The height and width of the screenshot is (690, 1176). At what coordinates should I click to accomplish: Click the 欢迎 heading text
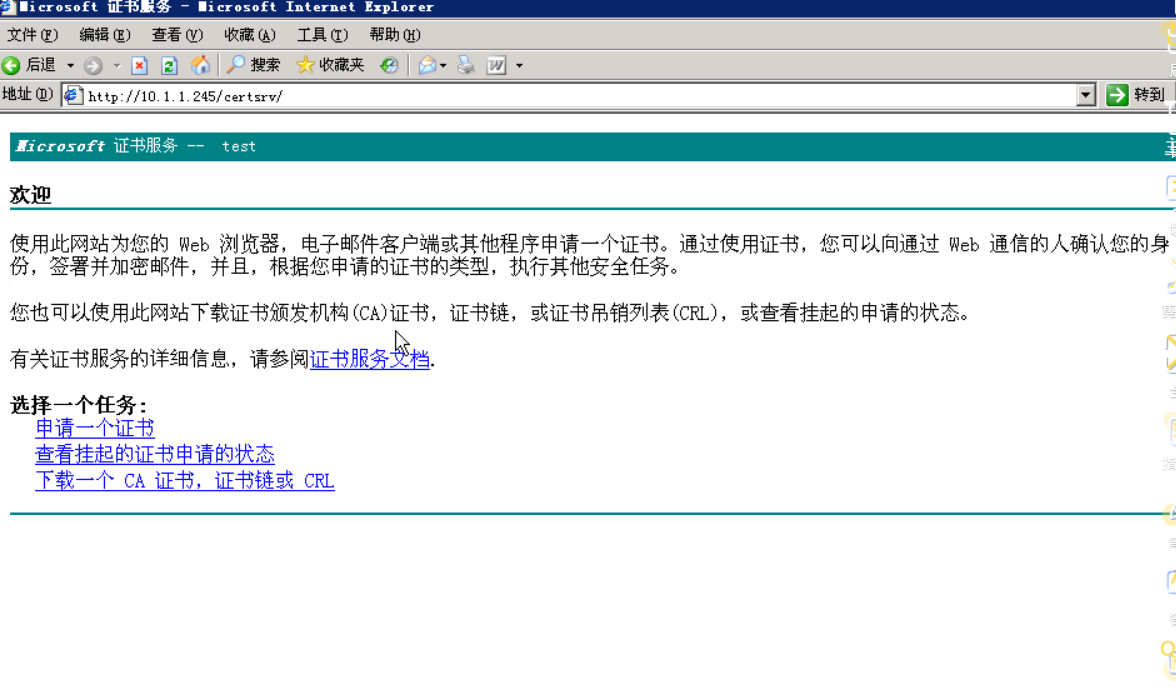pos(30,195)
